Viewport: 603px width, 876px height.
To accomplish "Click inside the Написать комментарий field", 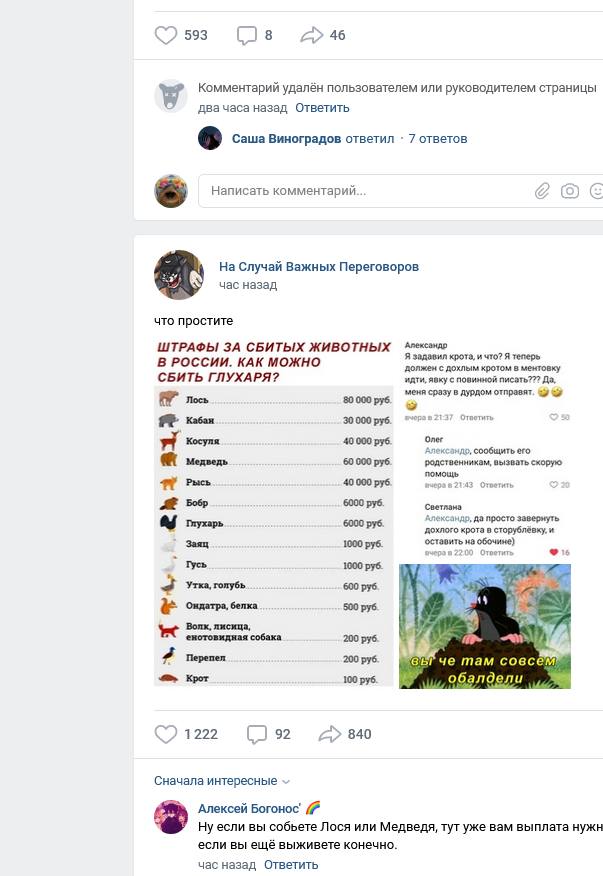I will click(x=363, y=191).
